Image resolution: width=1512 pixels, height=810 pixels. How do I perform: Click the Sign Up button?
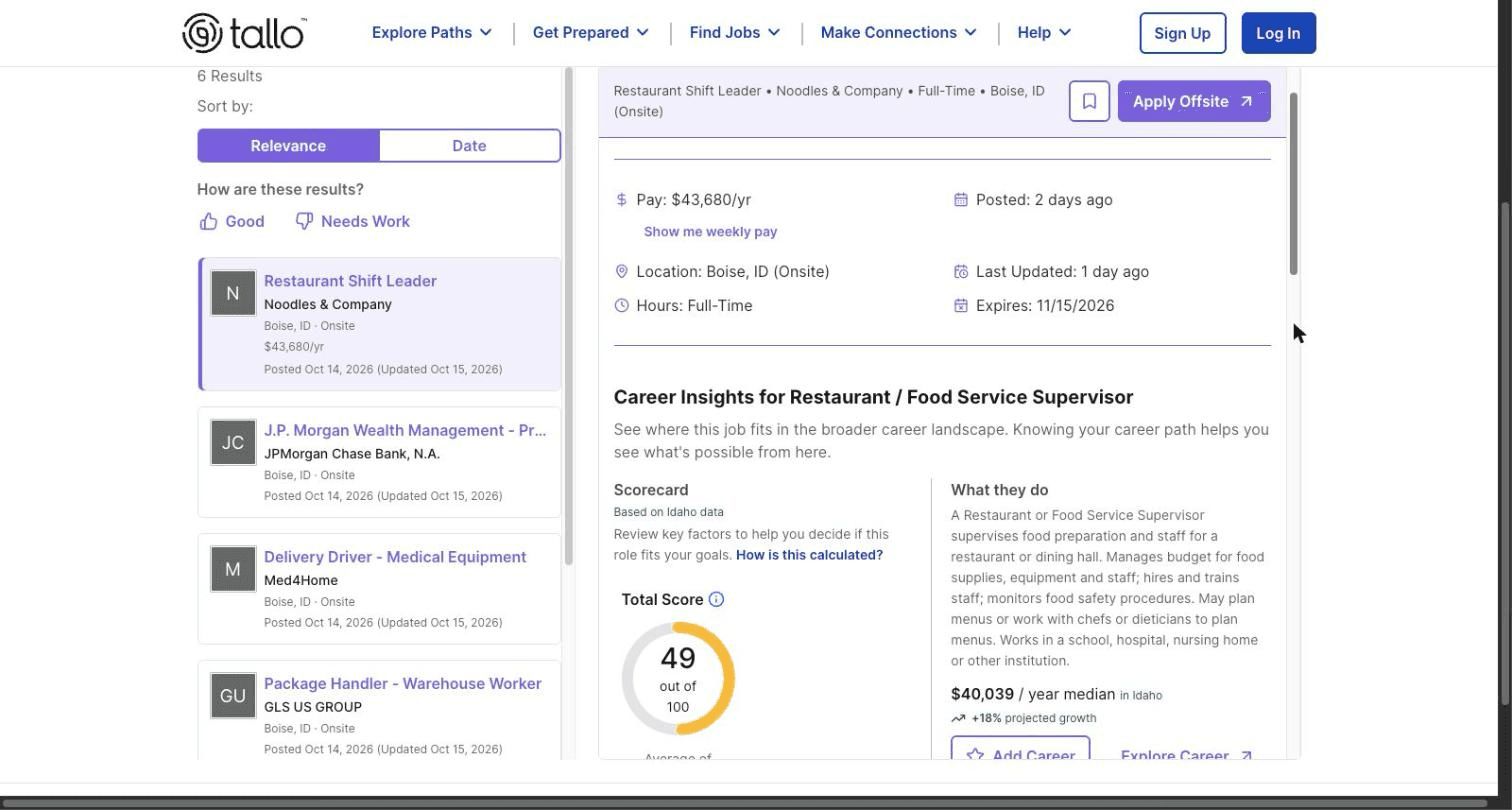click(x=1182, y=33)
